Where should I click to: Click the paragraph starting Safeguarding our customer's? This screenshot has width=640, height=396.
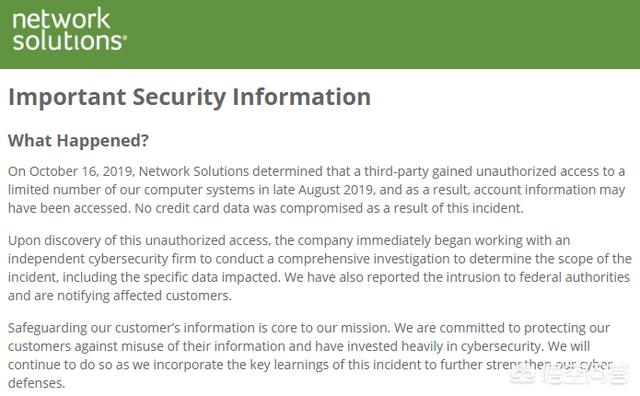pos(310,355)
